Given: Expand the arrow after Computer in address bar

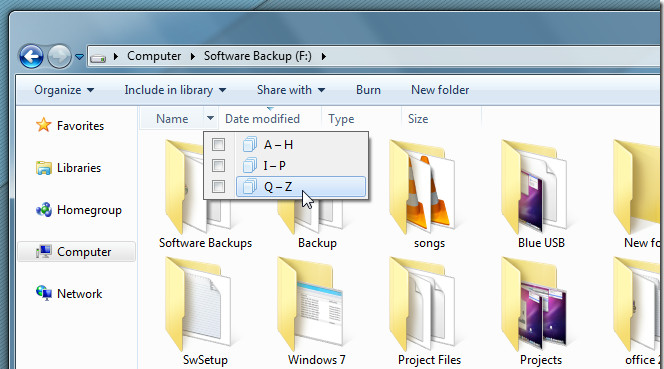Looking at the screenshot, I should (193, 56).
